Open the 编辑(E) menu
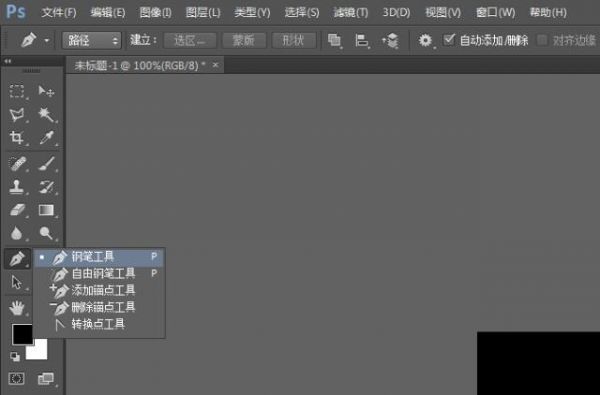The image size is (600, 395). (x=108, y=13)
